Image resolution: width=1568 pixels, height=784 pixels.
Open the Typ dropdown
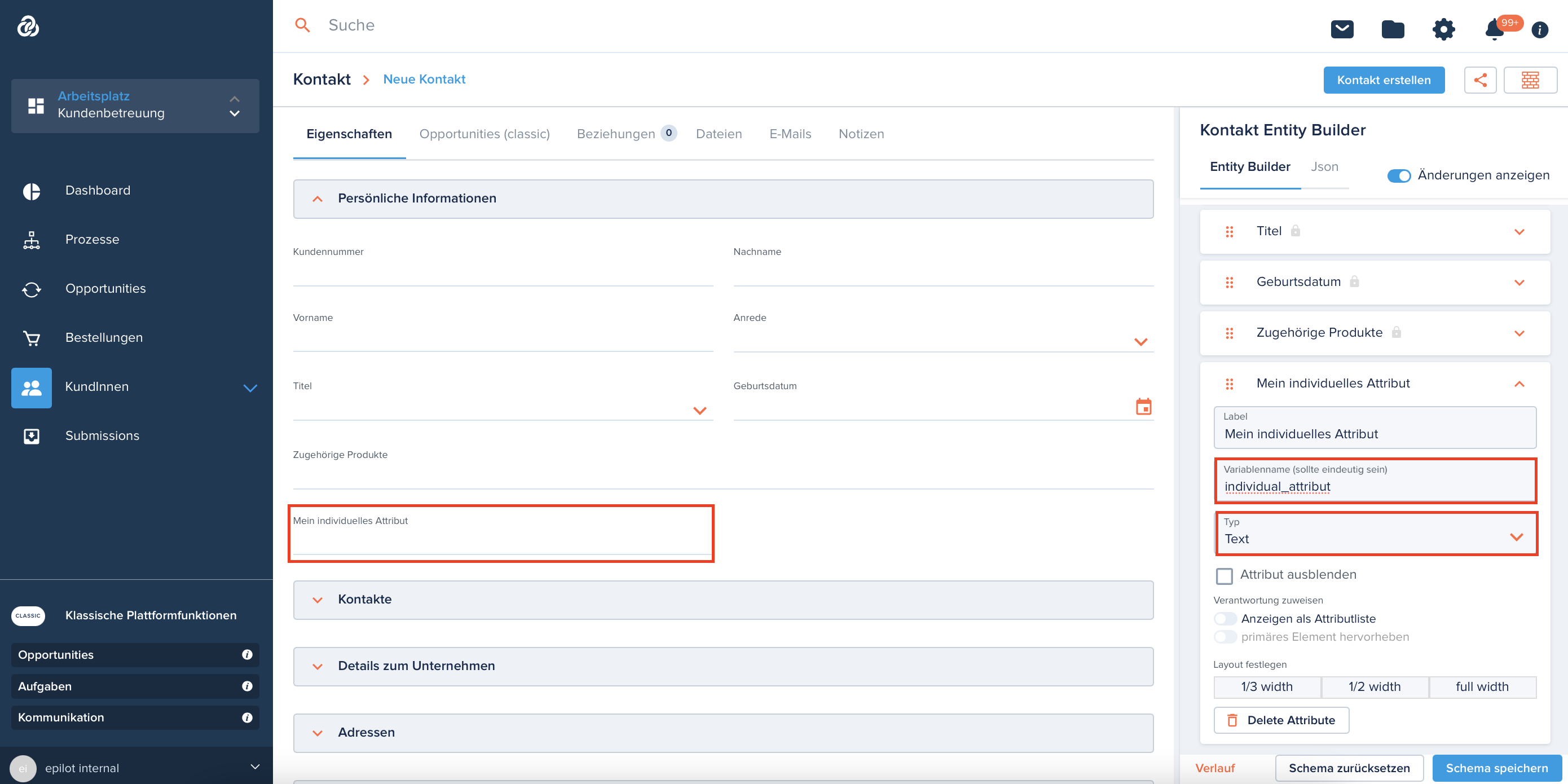point(1376,533)
